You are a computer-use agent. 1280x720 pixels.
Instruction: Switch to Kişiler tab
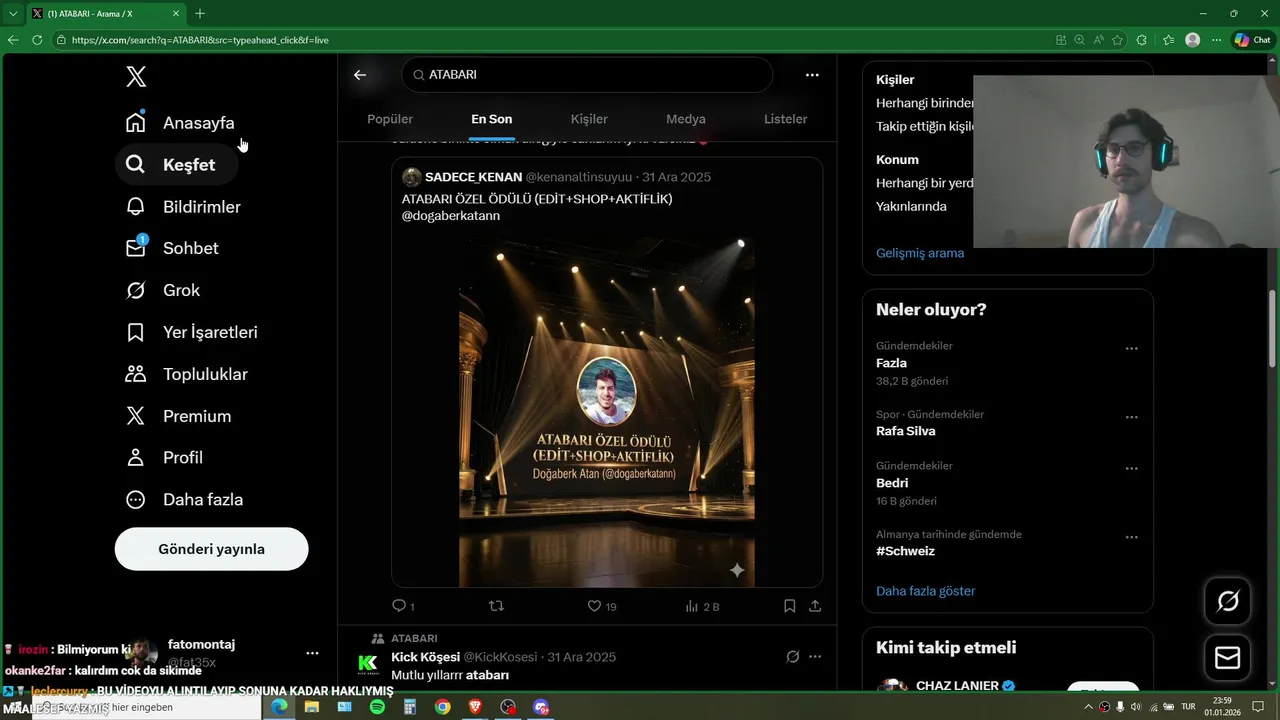(589, 119)
